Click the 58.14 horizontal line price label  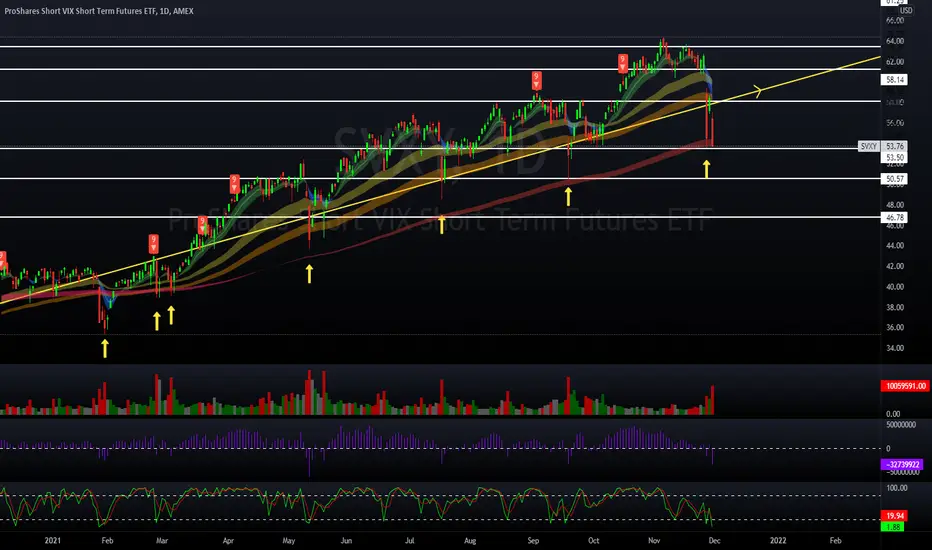[x=895, y=80]
